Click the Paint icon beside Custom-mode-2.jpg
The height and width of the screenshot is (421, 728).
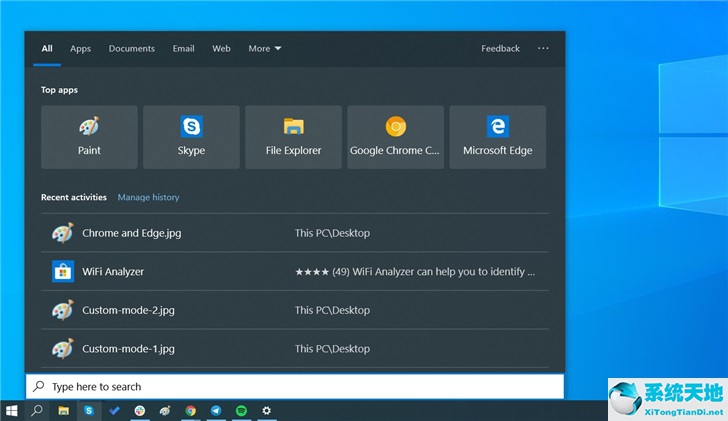tap(63, 310)
